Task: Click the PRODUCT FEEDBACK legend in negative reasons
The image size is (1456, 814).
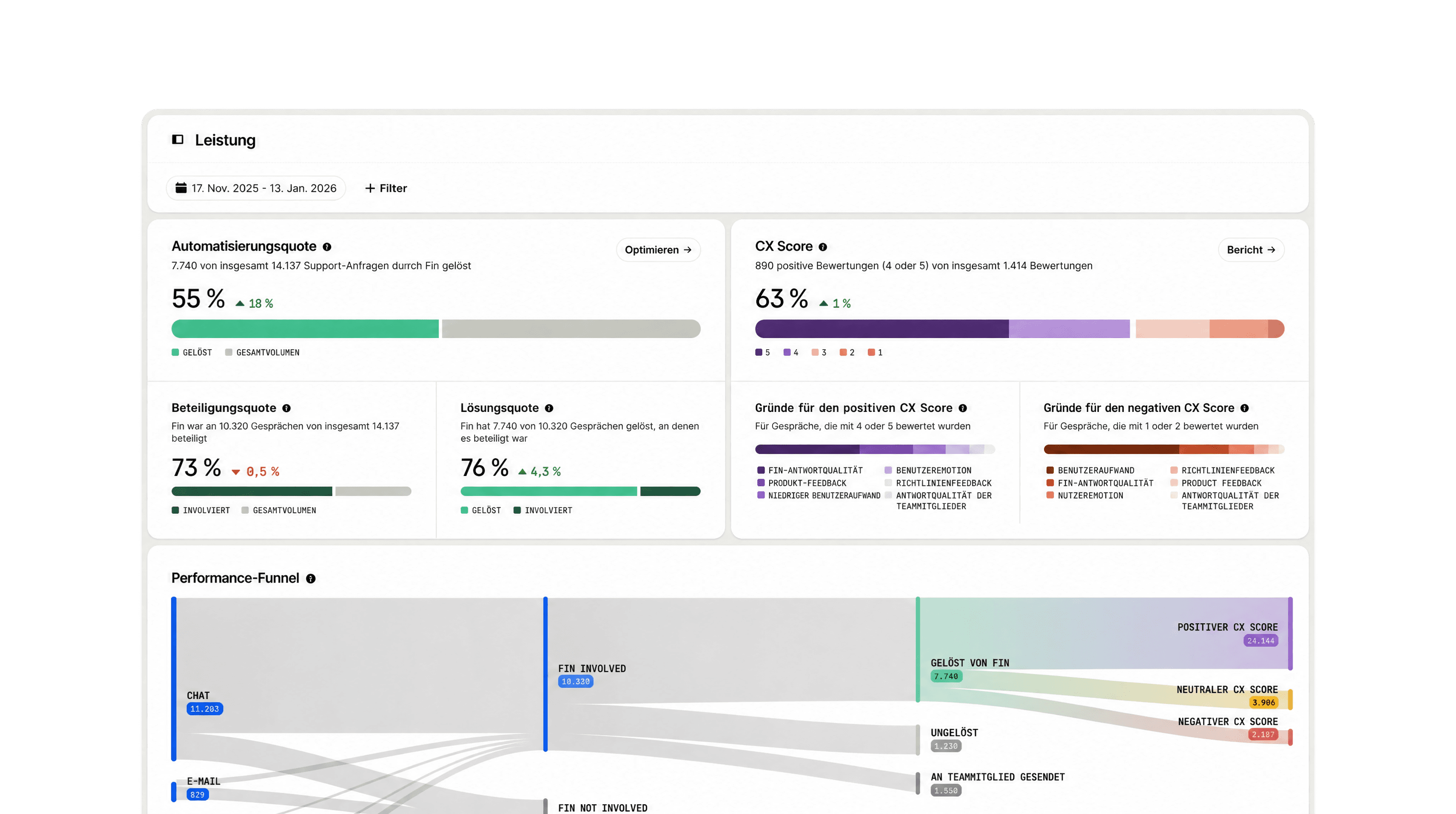Action: tap(1216, 483)
